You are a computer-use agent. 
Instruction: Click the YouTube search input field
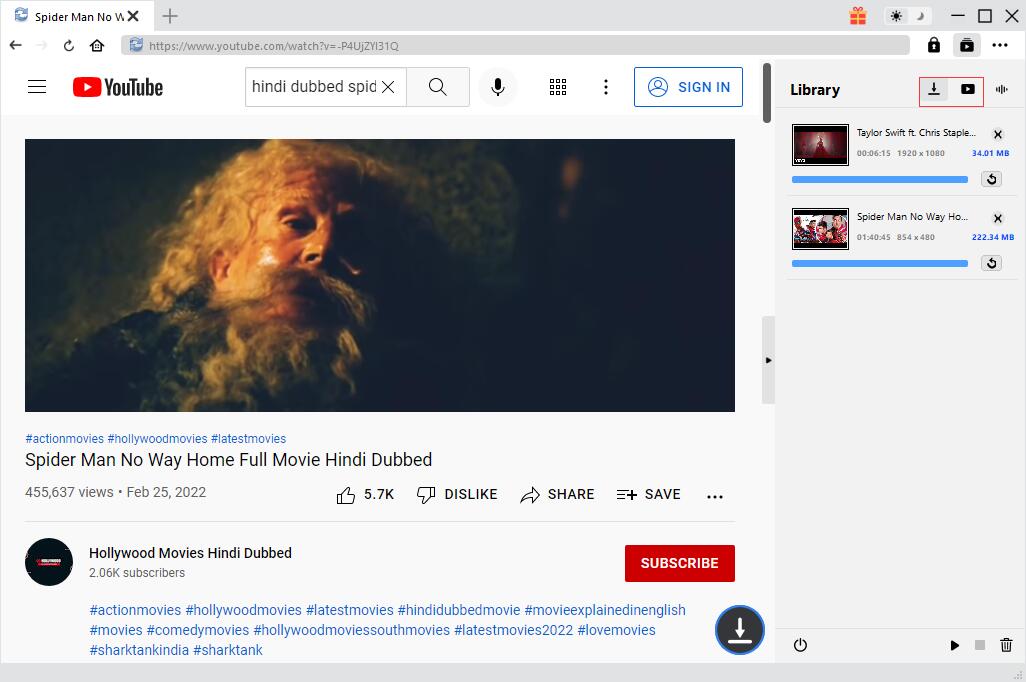(x=313, y=87)
